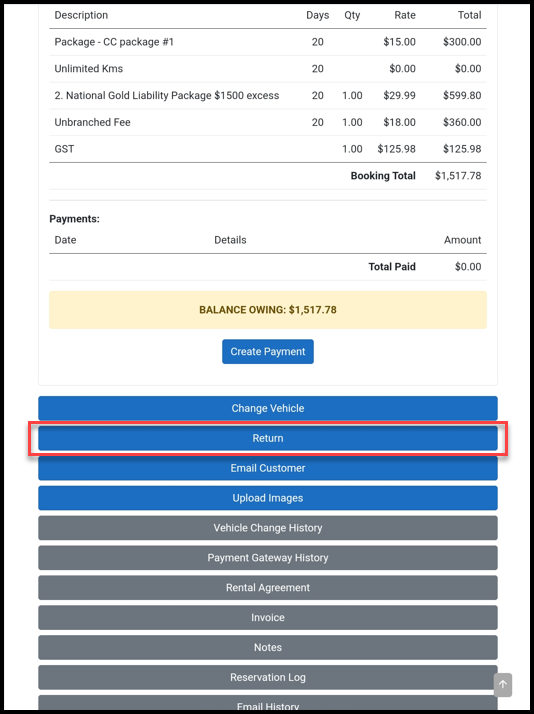Screen dimensions: 534x714
Task: Click the $29.99 rate value
Action: coord(399,96)
